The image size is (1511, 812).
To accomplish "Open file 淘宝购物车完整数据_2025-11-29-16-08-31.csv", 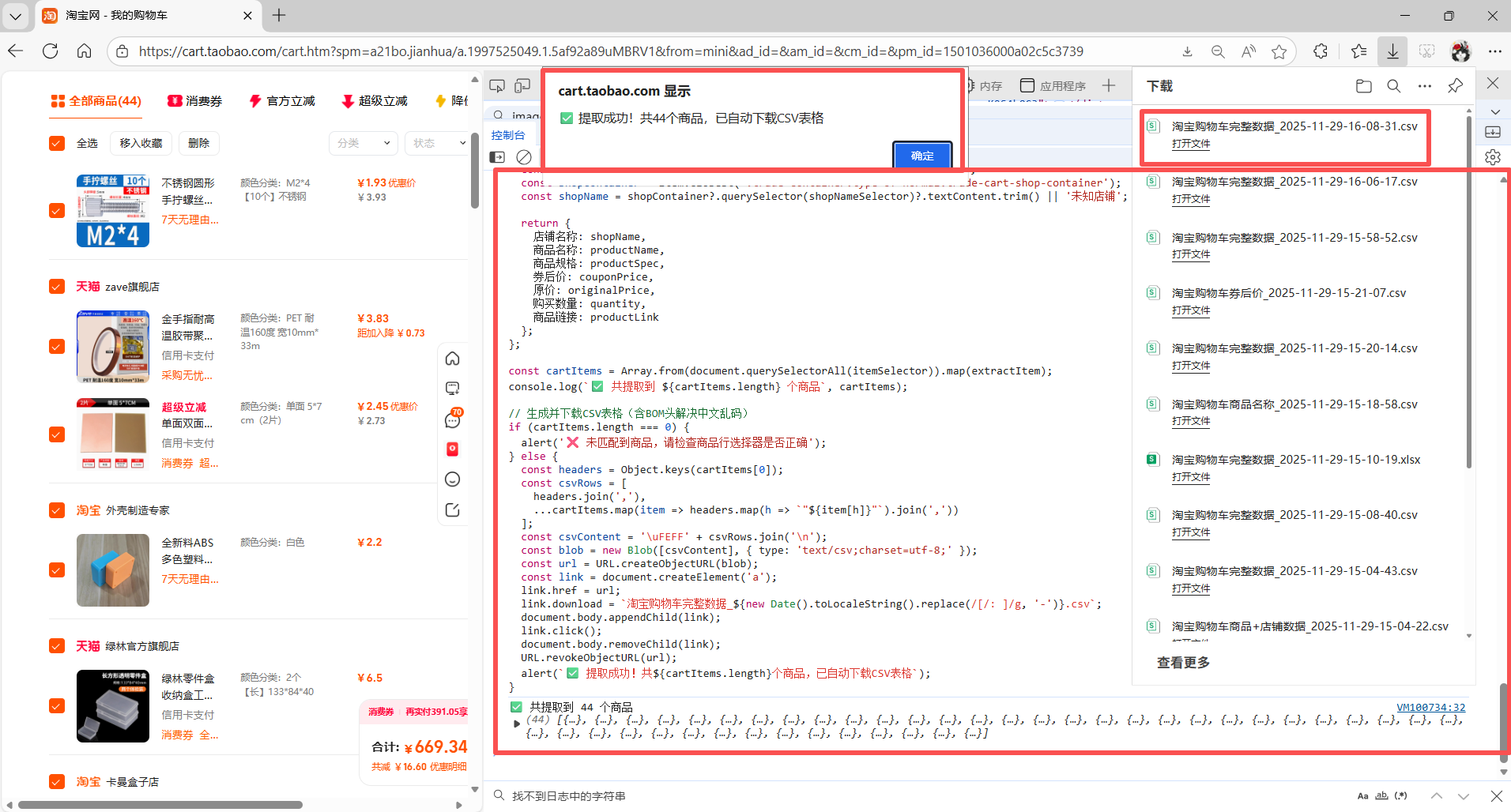I will click(x=1190, y=144).
